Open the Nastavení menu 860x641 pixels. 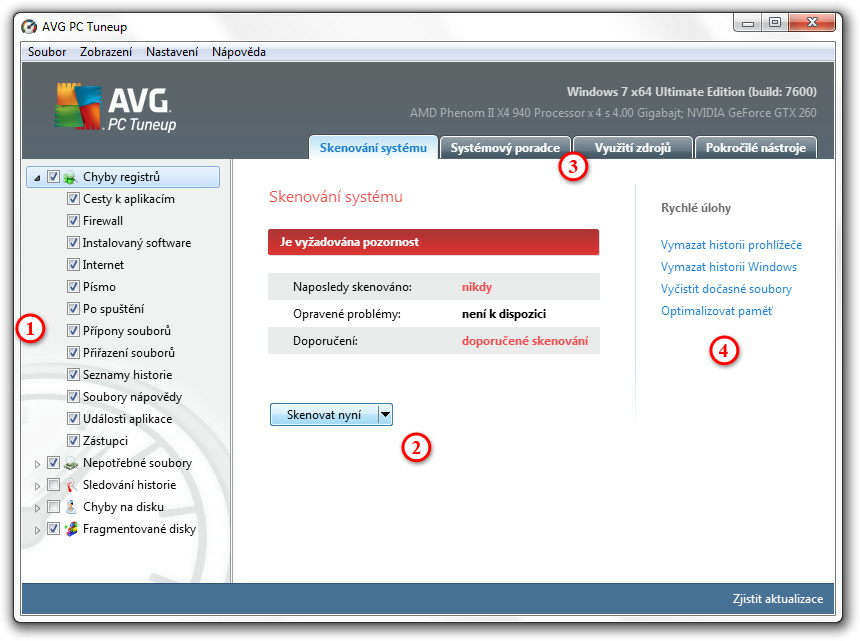coord(172,52)
